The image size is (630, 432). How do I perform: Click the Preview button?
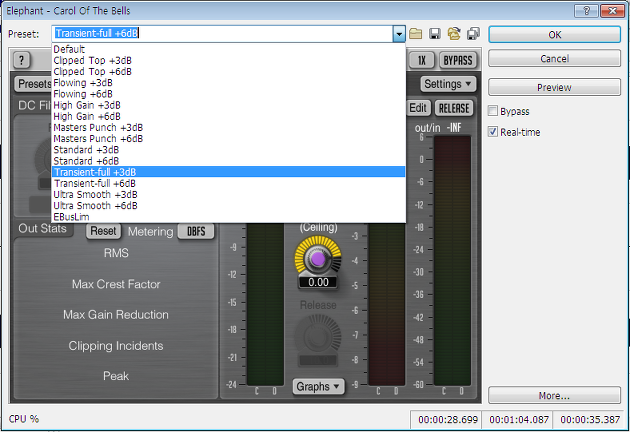554,88
